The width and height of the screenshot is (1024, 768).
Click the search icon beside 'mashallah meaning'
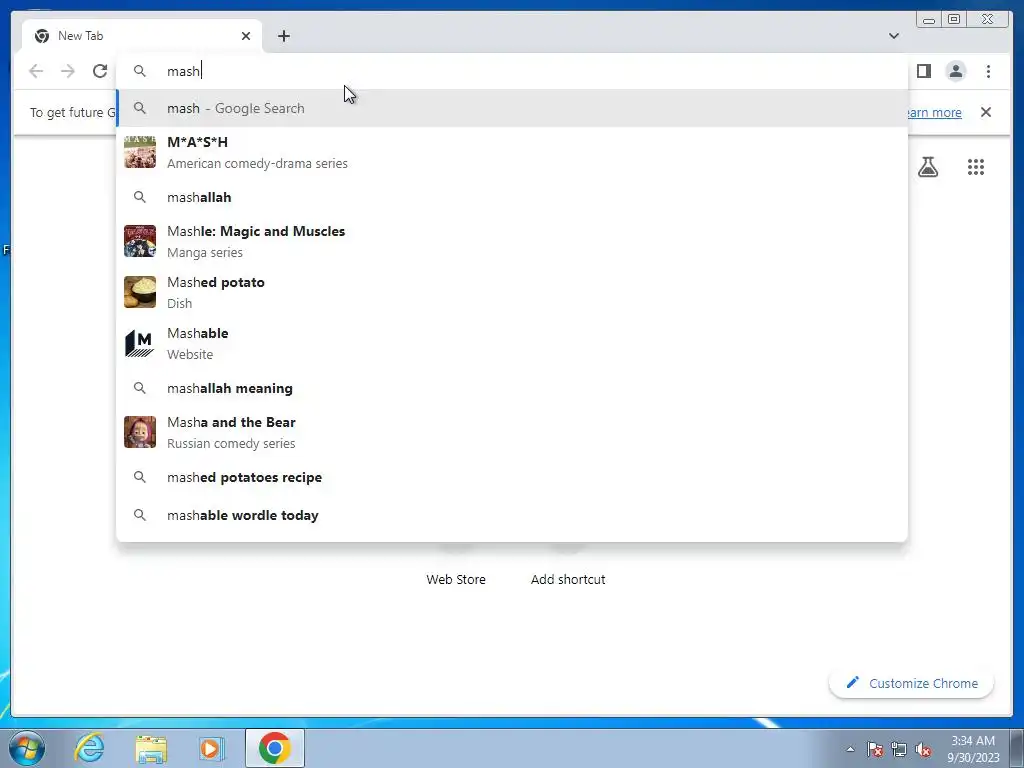point(140,388)
